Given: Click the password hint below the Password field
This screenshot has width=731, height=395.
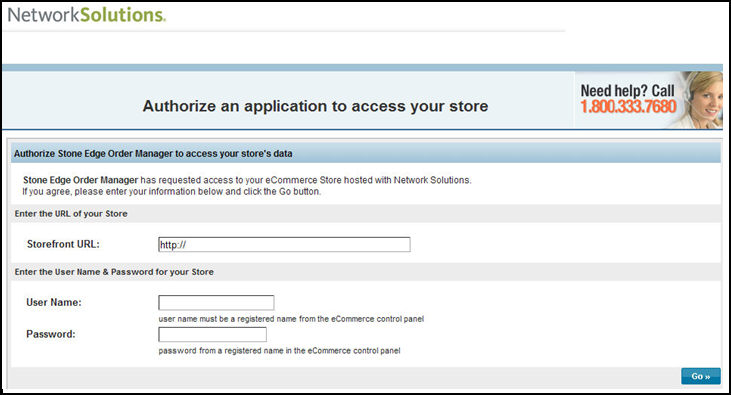Looking at the screenshot, I should 279,351.
